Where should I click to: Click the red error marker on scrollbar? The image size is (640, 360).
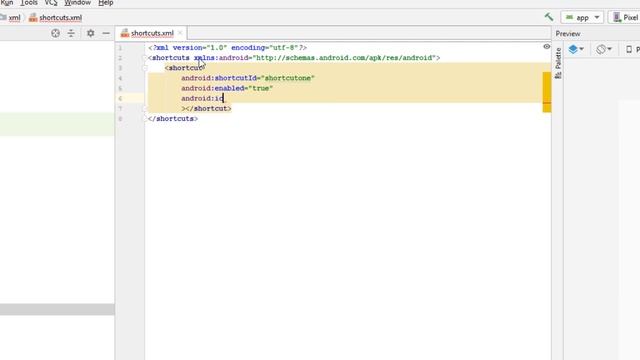[x=547, y=103]
